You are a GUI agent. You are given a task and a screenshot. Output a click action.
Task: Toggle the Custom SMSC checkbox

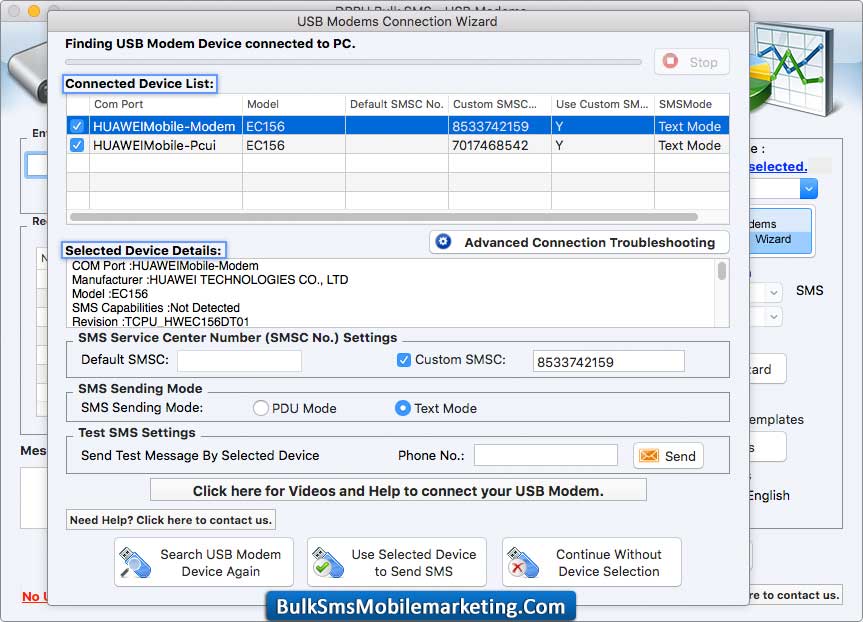[x=403, y=360]
